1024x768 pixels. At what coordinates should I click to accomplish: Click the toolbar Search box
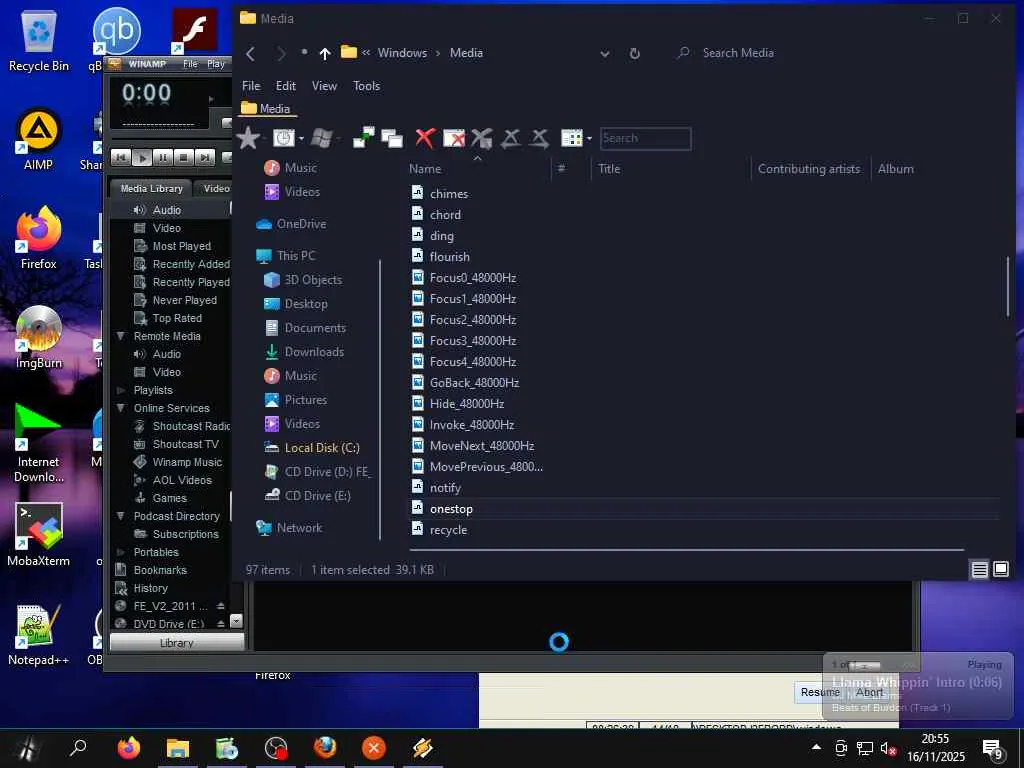pyautogui.click(x=645, y=138)
